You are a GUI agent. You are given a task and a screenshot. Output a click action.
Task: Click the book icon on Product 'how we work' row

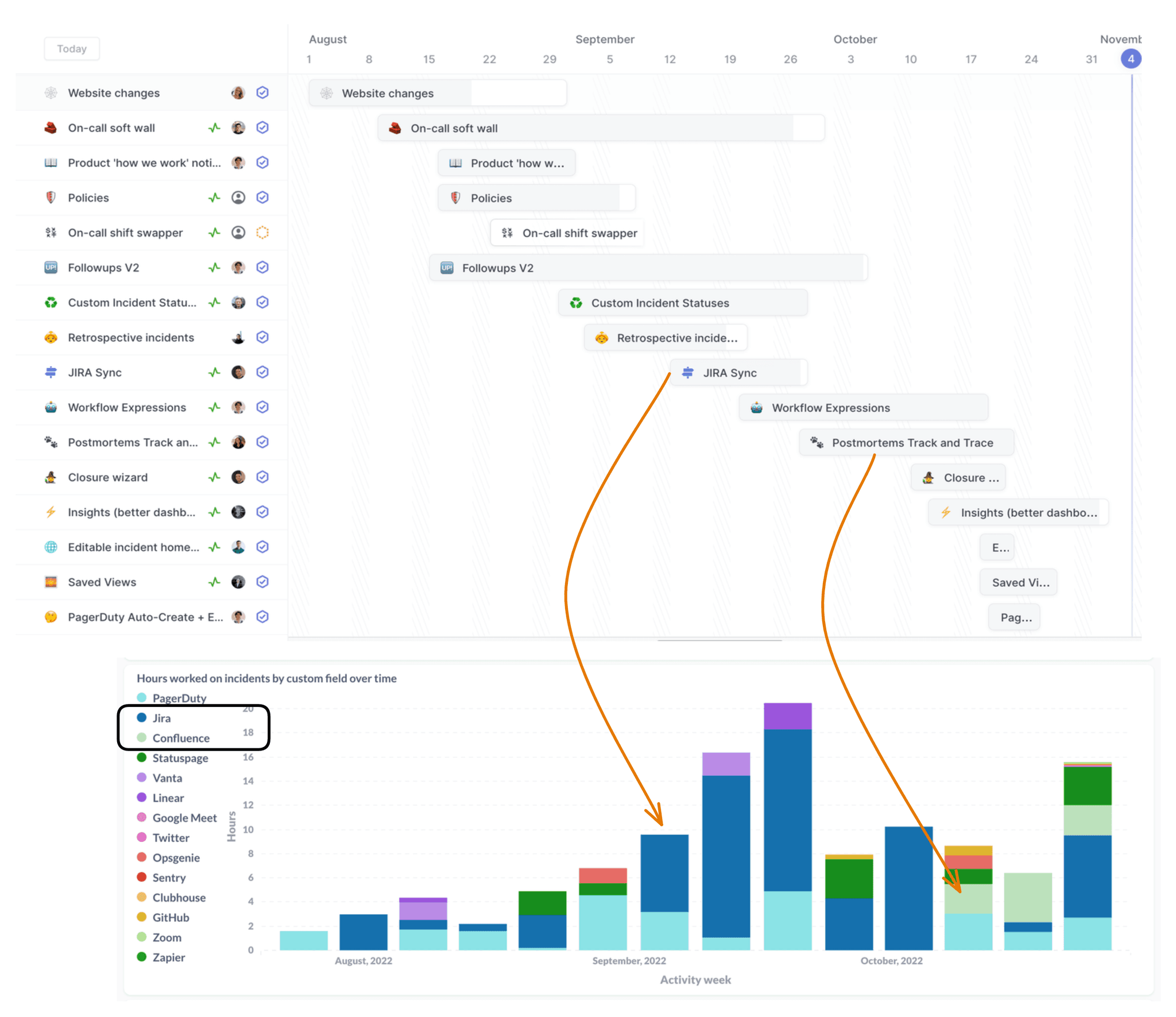[x=51, y=163]
